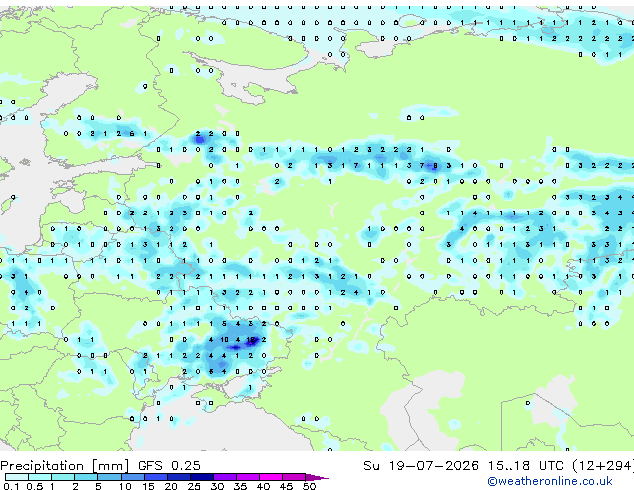This screenshot has height=490, width=634.
Task: Click the '20' legend scale label
Action: pos(171,486)
